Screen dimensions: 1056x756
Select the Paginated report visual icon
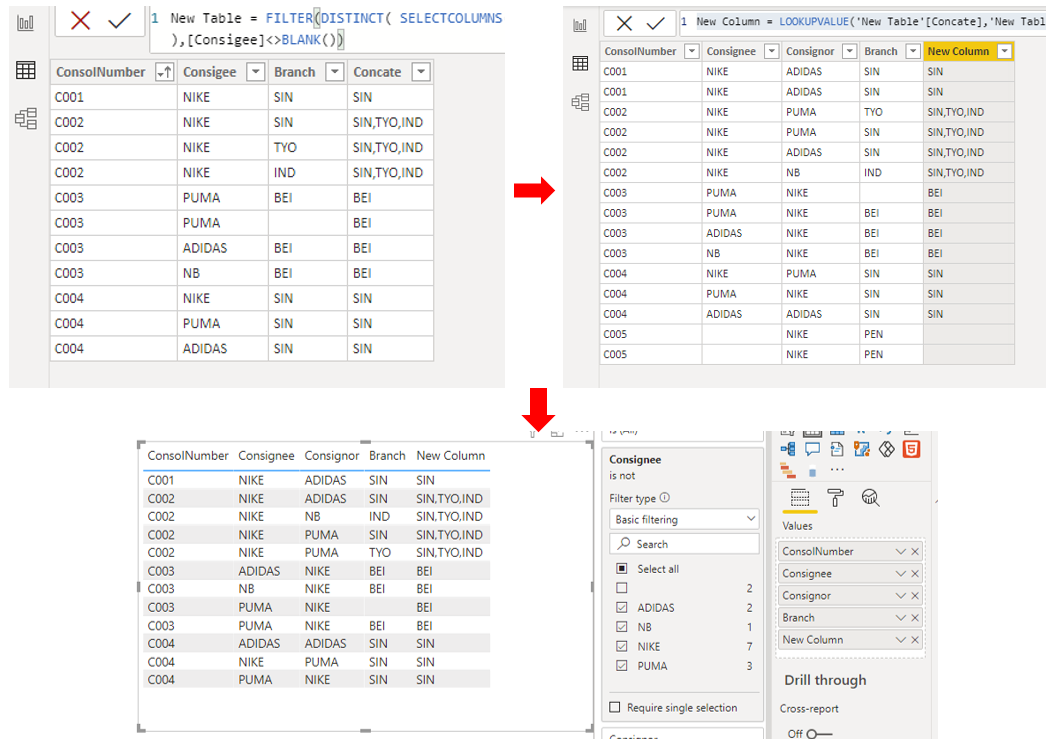(837, 449)
